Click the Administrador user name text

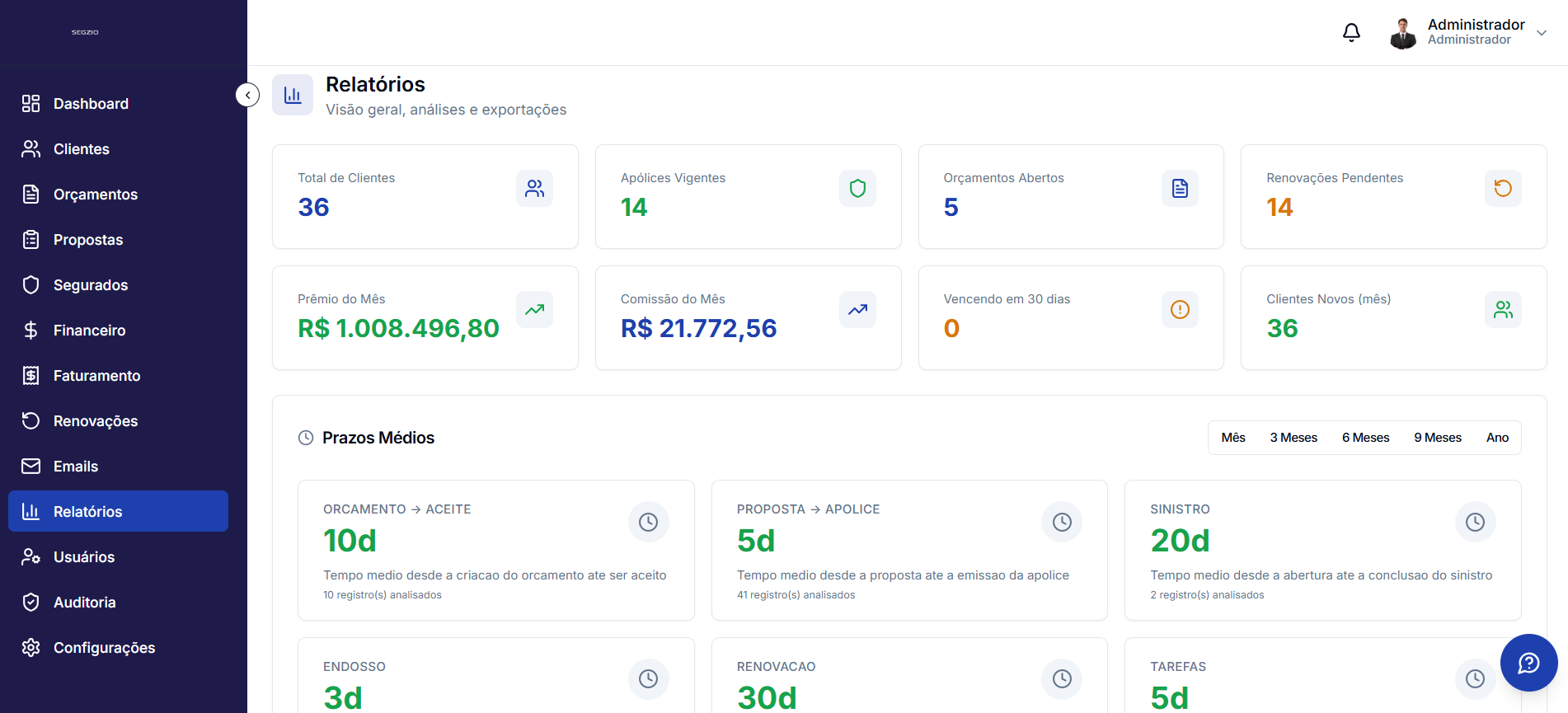tap(1476, 25)
